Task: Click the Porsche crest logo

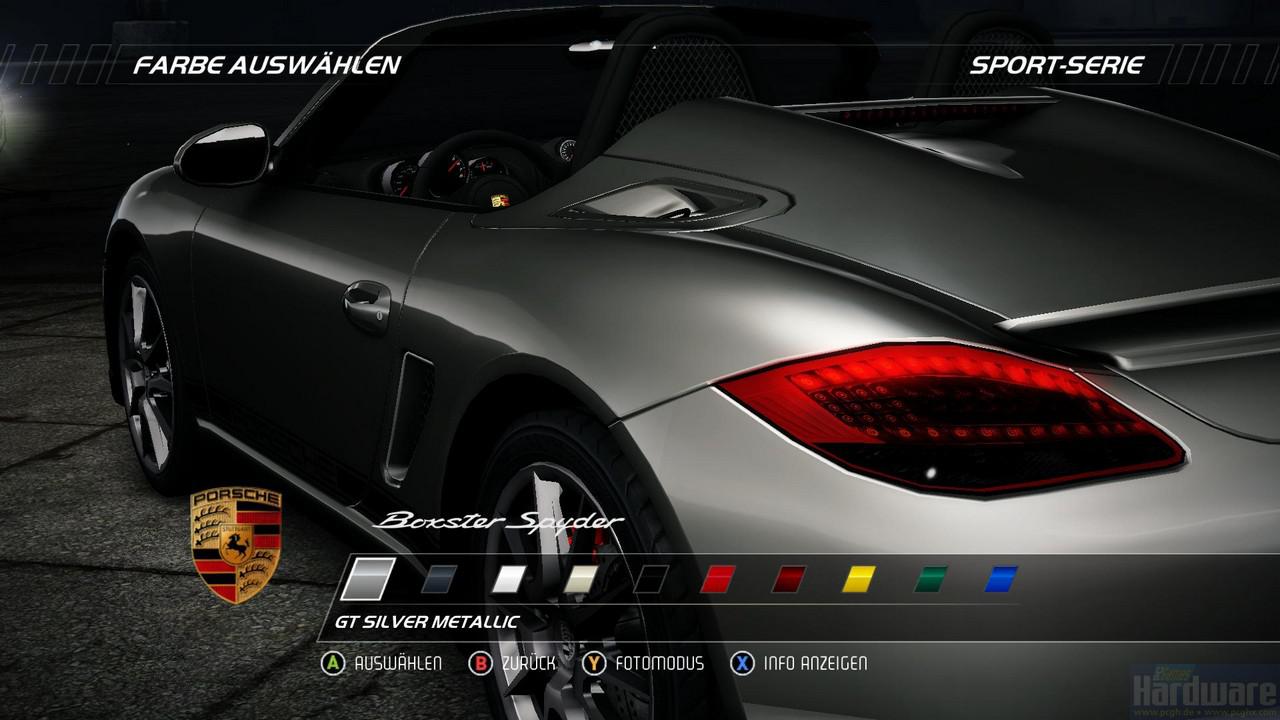Action: click(x=236, y=546)
